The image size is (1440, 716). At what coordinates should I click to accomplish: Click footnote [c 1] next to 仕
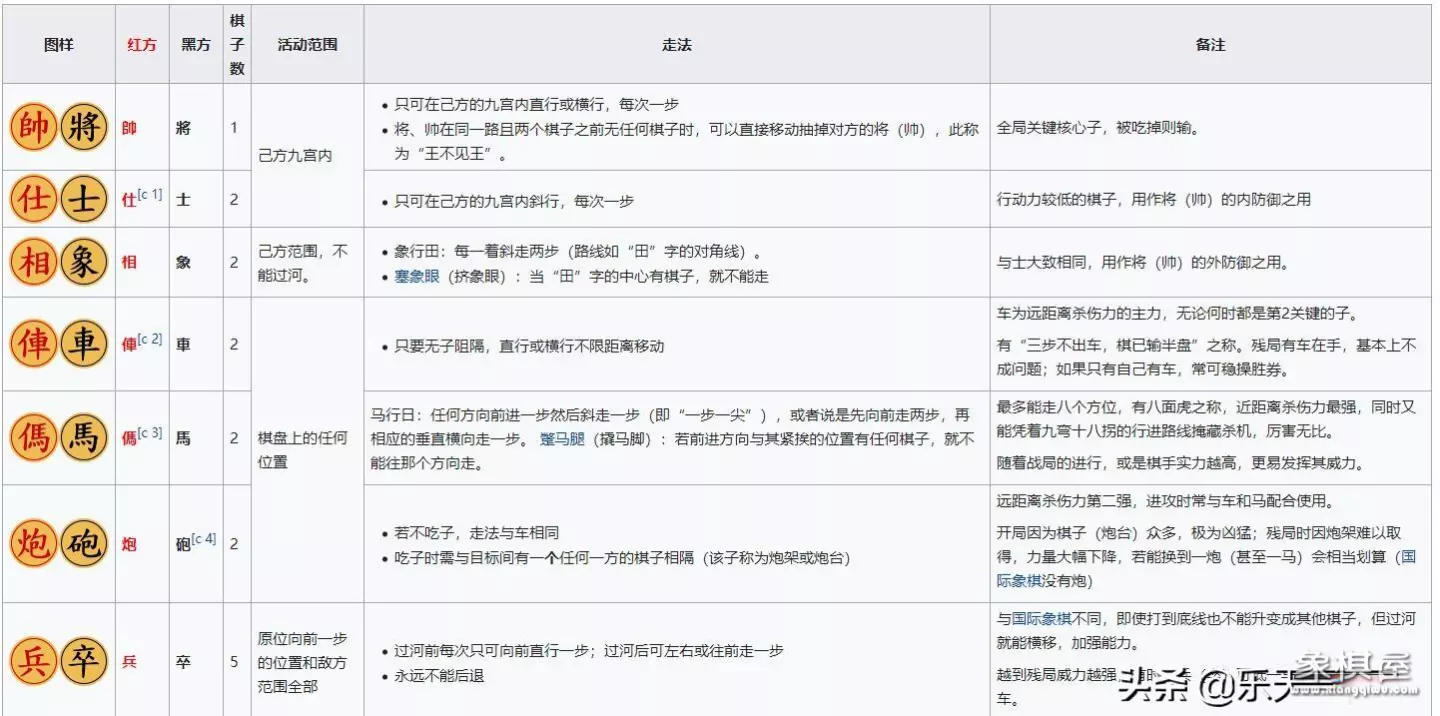coord(151,193)
